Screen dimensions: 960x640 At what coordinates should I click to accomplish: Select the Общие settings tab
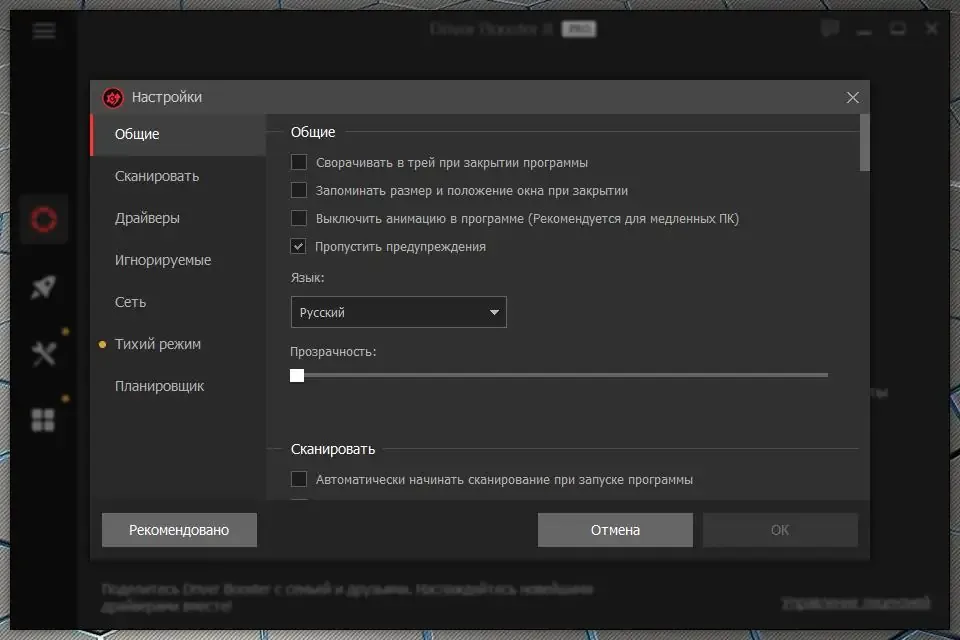(x=178, y=134)
